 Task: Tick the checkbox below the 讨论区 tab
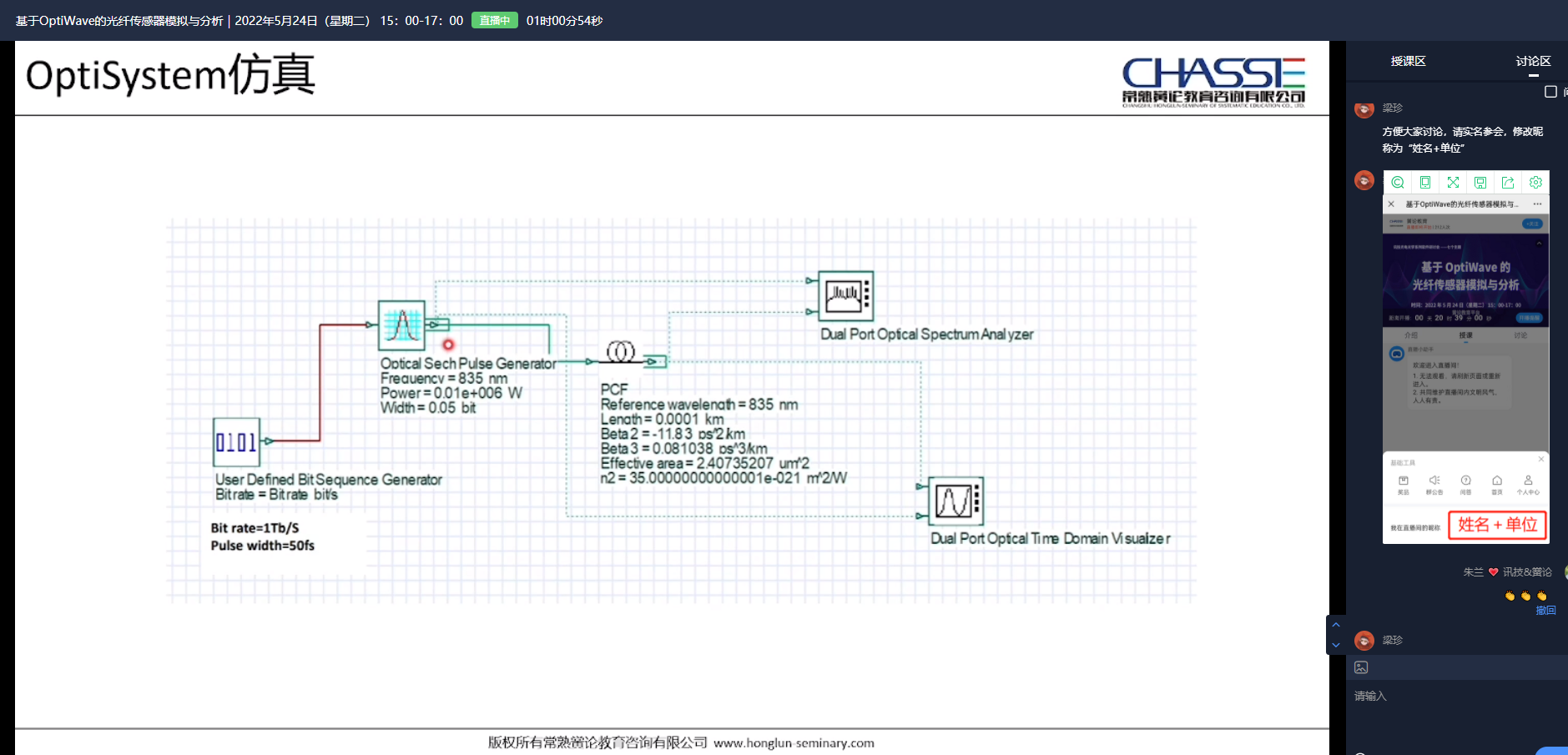click(x=1550, y=92)
